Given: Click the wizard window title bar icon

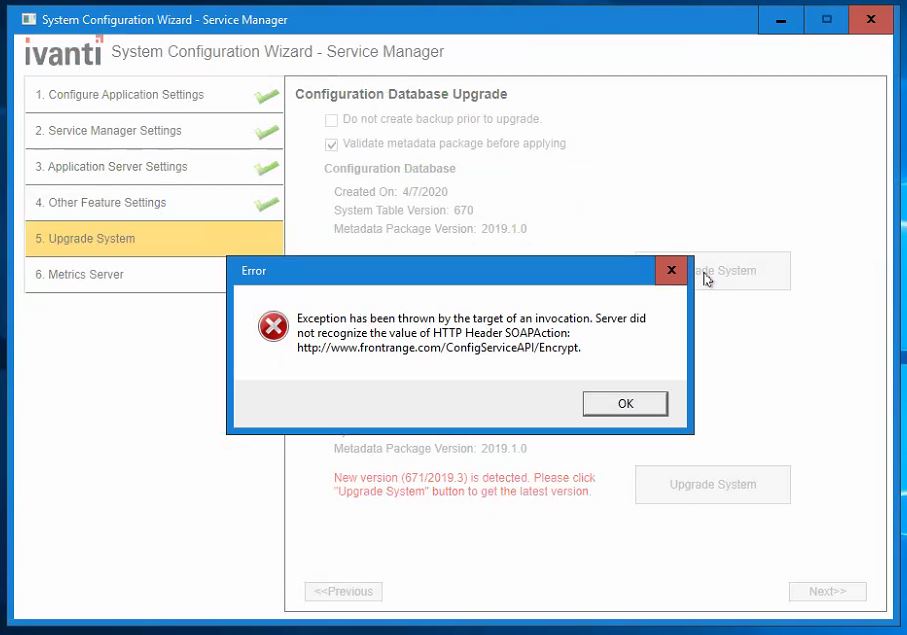Looking at the screenshot, I should (x=28, y=19).
